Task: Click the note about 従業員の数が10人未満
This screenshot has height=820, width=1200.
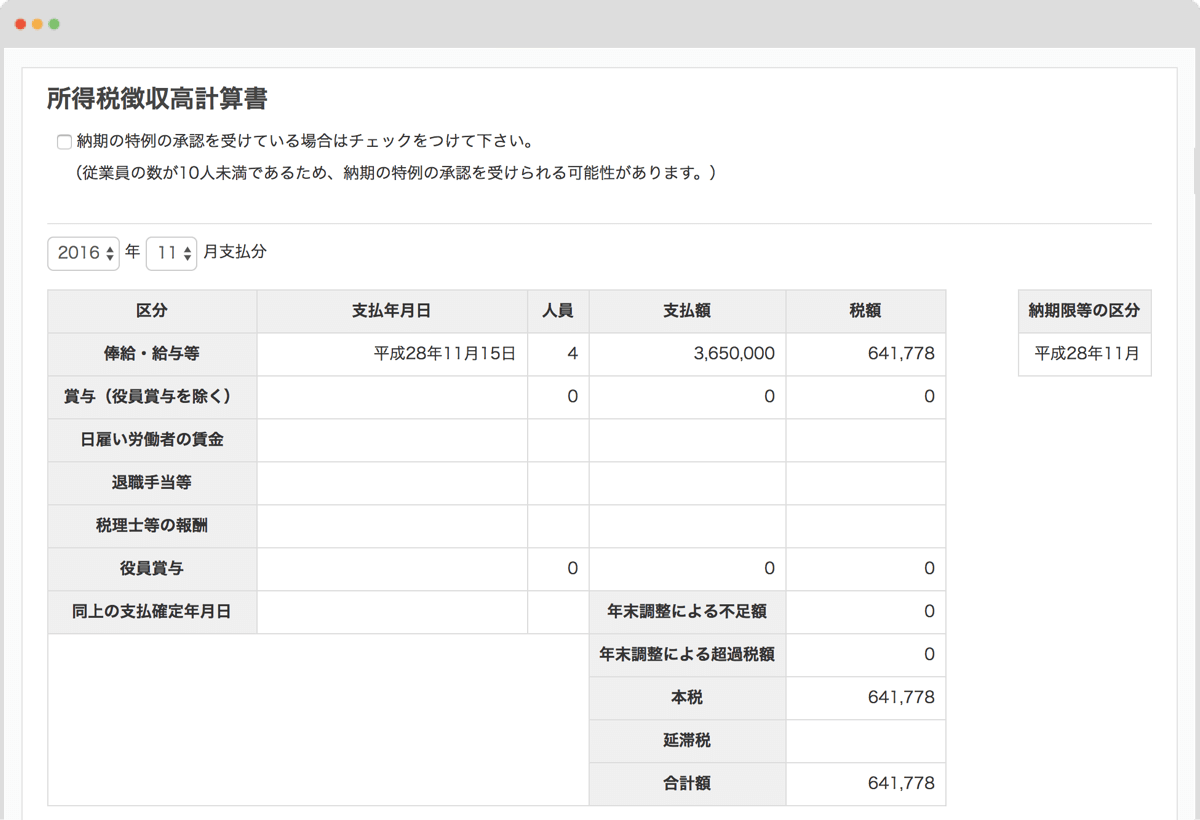Action: pyautogui.click(x=395, y=173)
